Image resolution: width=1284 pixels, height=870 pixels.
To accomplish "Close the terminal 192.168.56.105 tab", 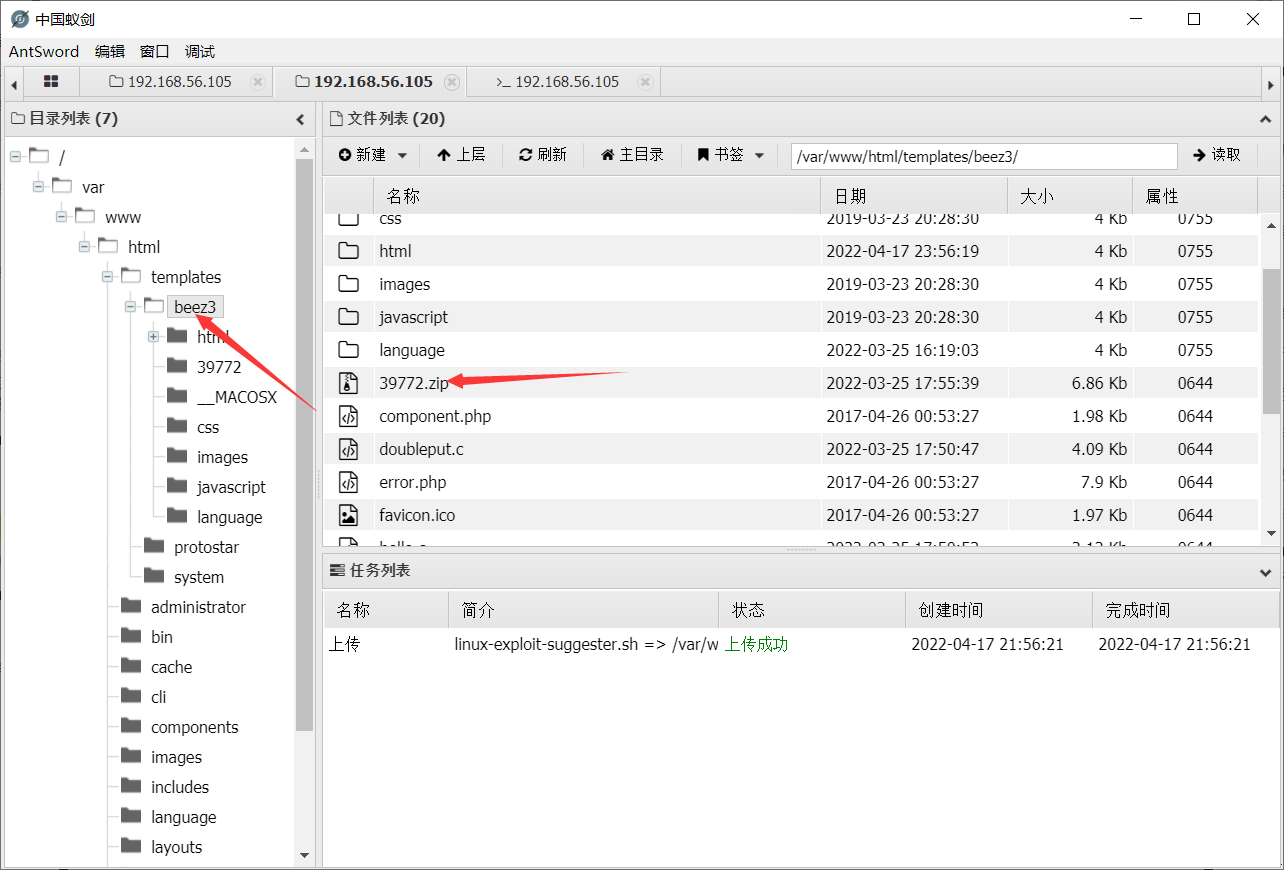I will pos(645,82).
